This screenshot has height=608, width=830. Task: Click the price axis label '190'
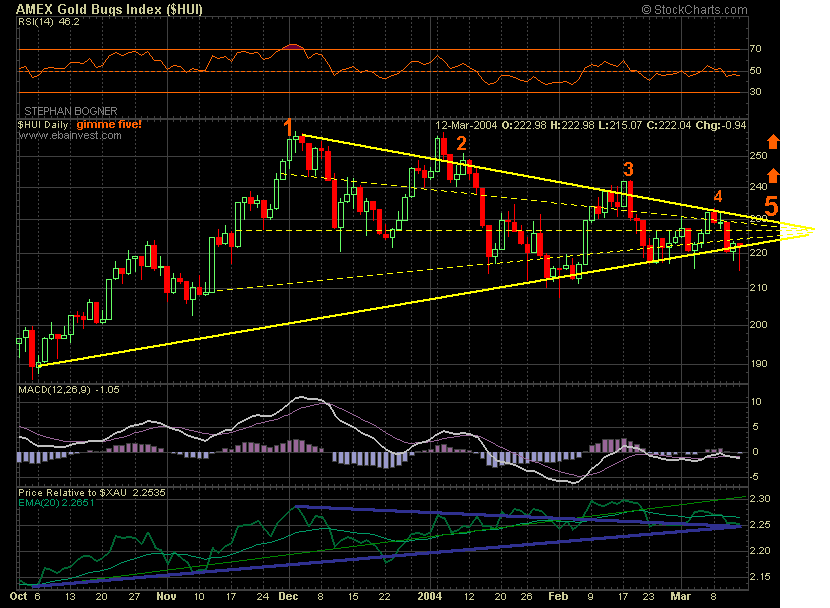[759, 364]
